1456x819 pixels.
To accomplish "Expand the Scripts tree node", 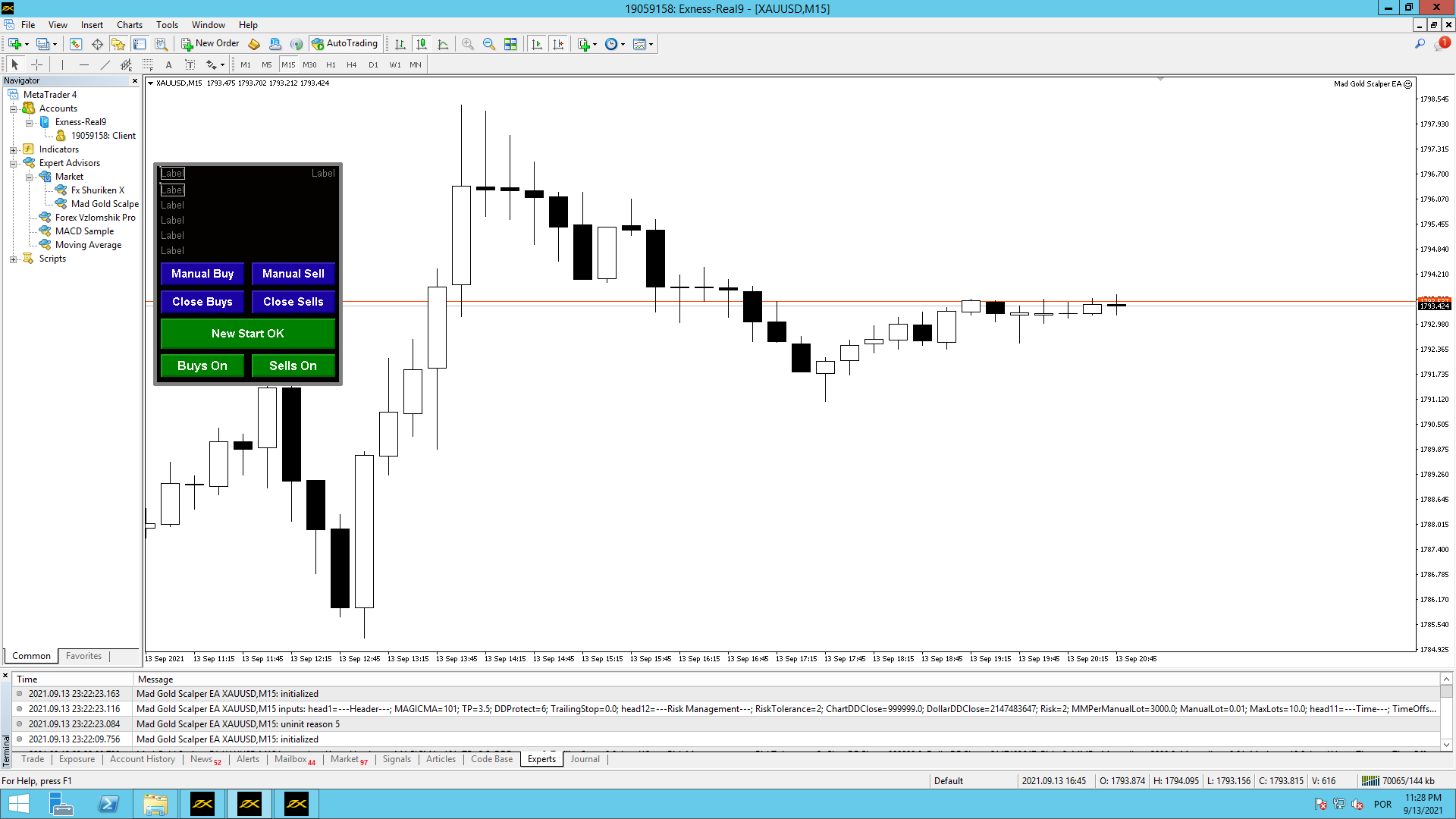I will click(x=13, y=259).
